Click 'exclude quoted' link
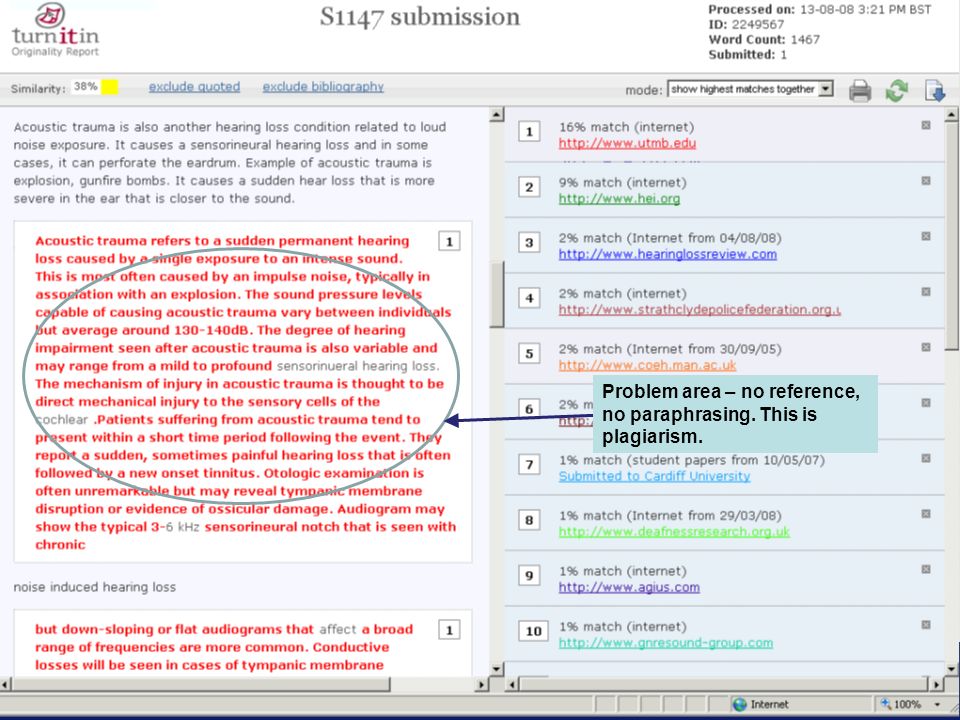The height and width of the screenshot is (720, 960). pos(194,87)
